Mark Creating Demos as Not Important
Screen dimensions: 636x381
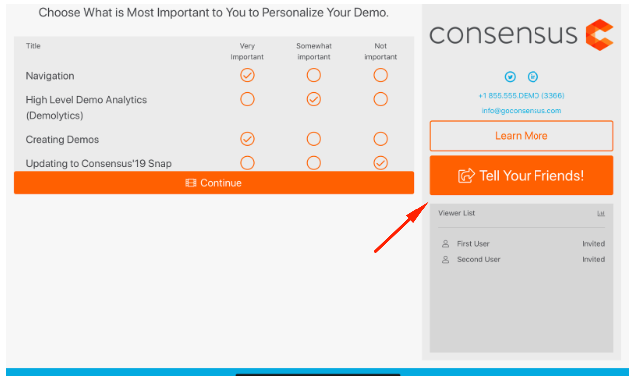[x=380, y=139]
